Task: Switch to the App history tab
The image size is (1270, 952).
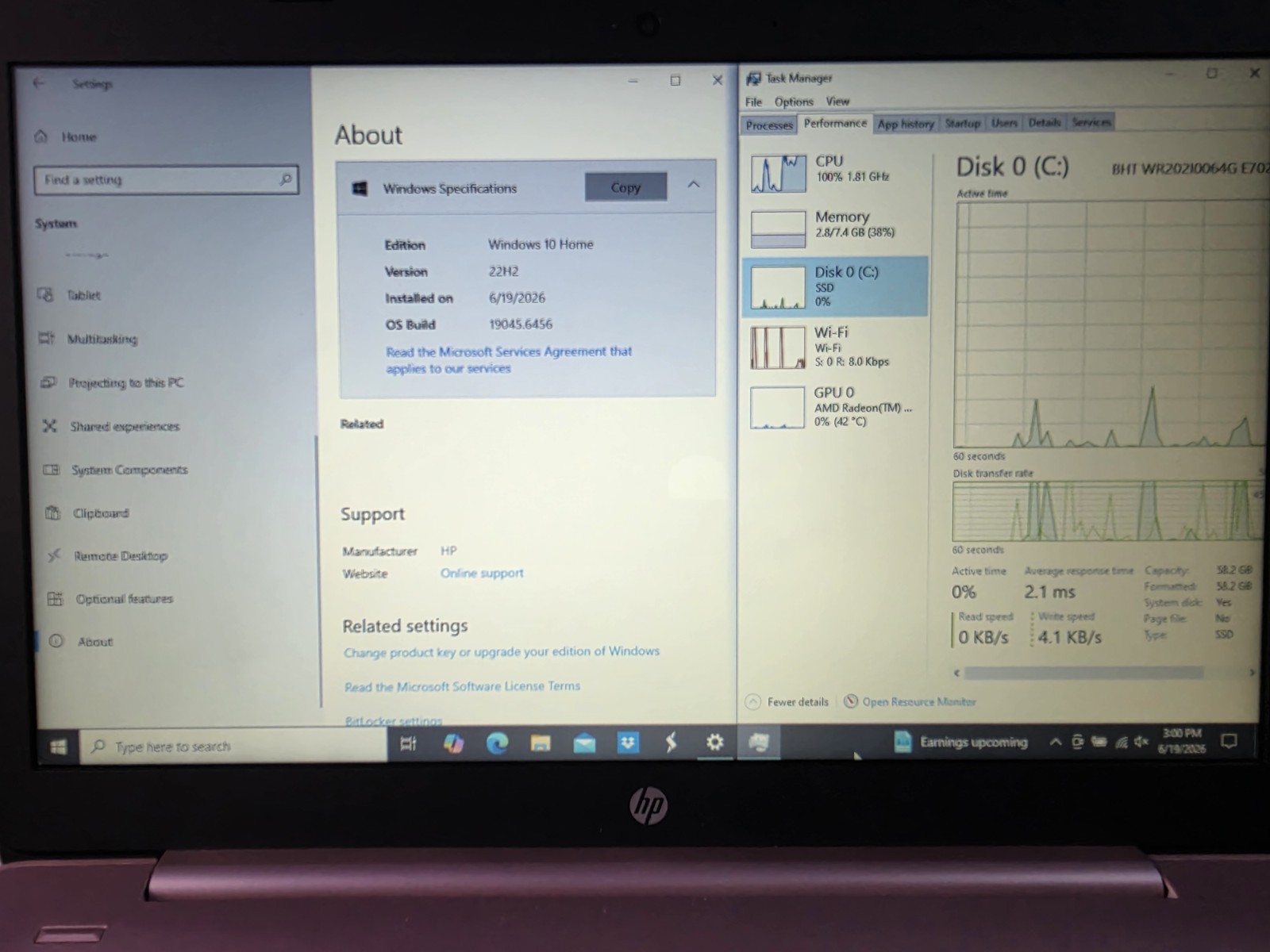Action: (x=906, y=124)
